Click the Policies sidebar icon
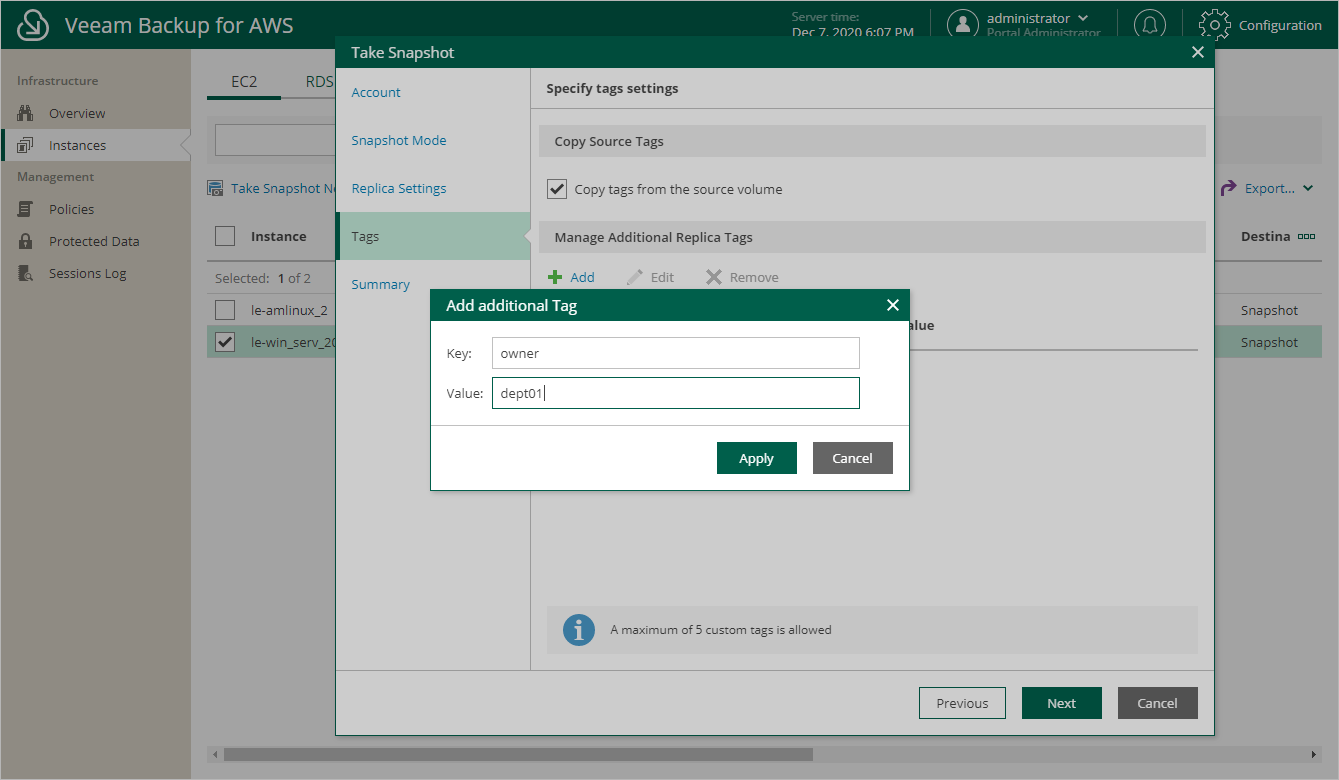Viewport: 1339px width, 780px height. tap(26, 209)
